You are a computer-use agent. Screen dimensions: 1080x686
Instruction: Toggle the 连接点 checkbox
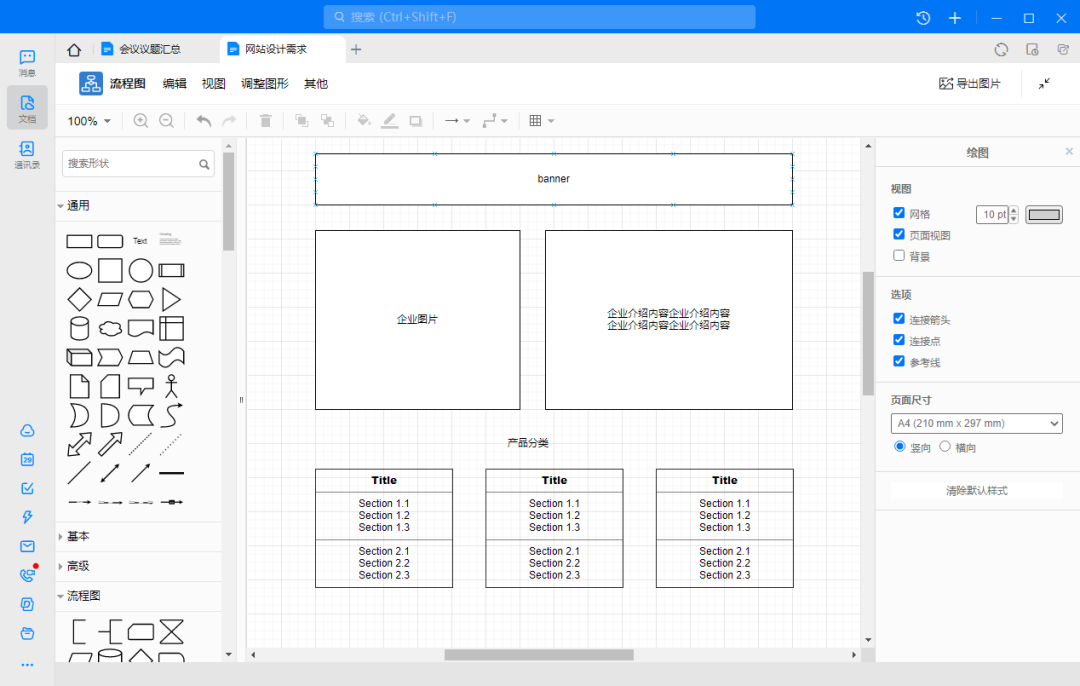tap(899, 340)
